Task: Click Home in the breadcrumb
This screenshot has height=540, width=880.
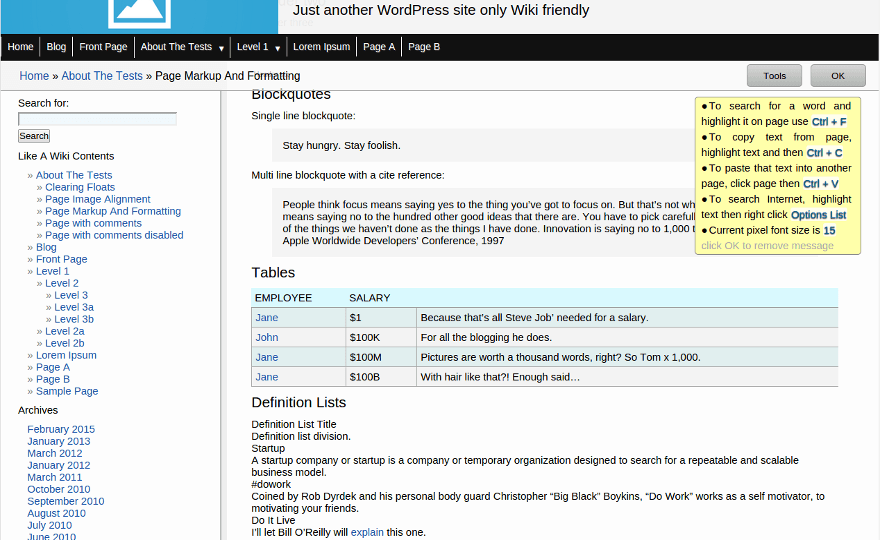Action: [34, 76]
